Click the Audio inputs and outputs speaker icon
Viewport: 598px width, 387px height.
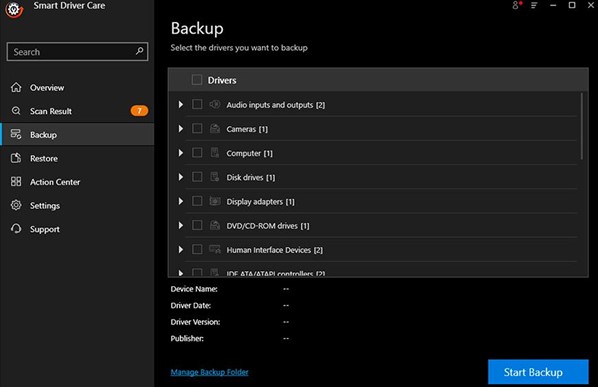point(215,104)
